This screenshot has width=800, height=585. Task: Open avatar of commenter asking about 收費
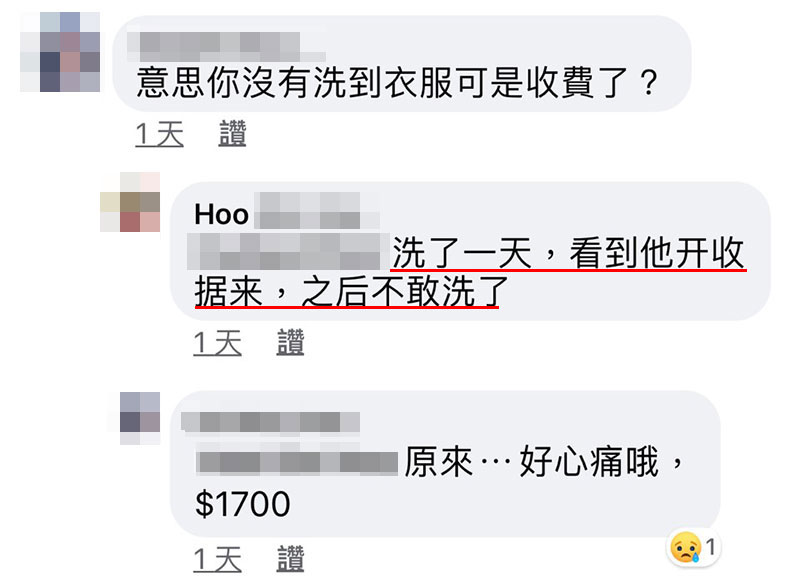click(60, 52)
